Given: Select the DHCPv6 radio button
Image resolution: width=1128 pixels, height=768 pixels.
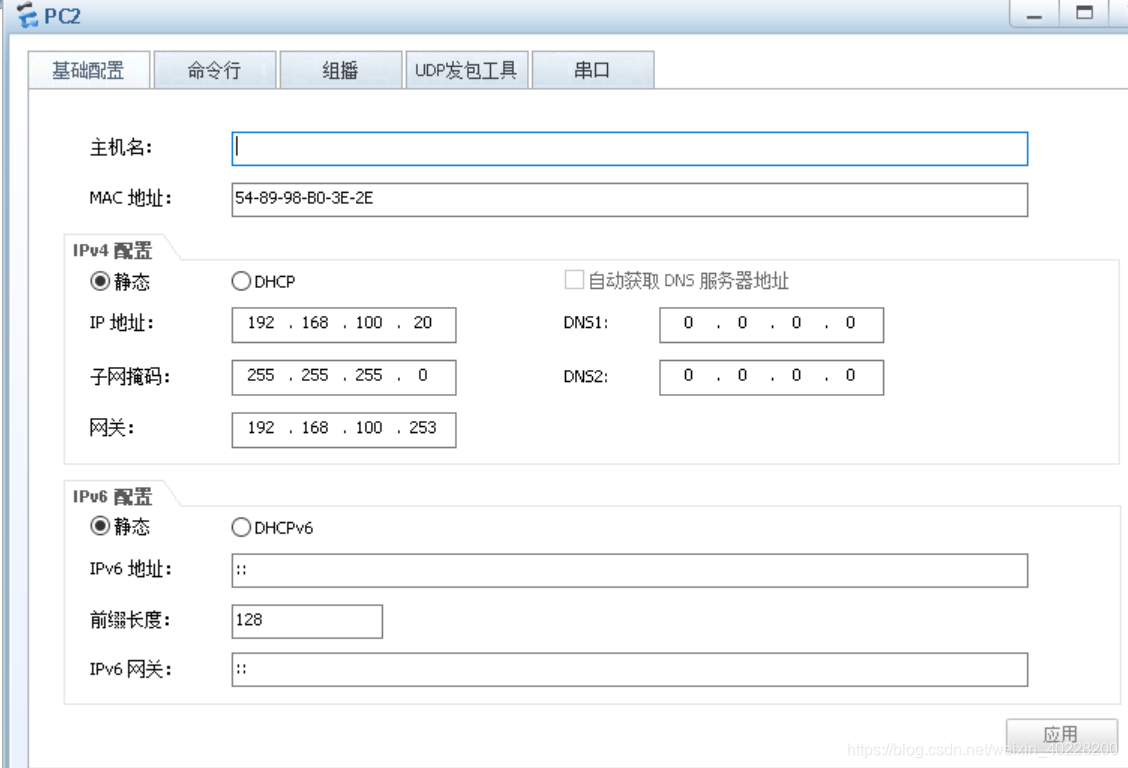Looking at the screenshot, I should point(241,527).
